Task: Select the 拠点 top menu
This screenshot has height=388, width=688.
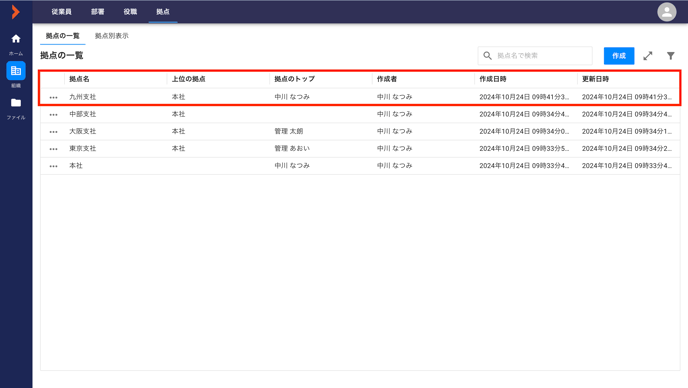Action: tap(163, 12)
